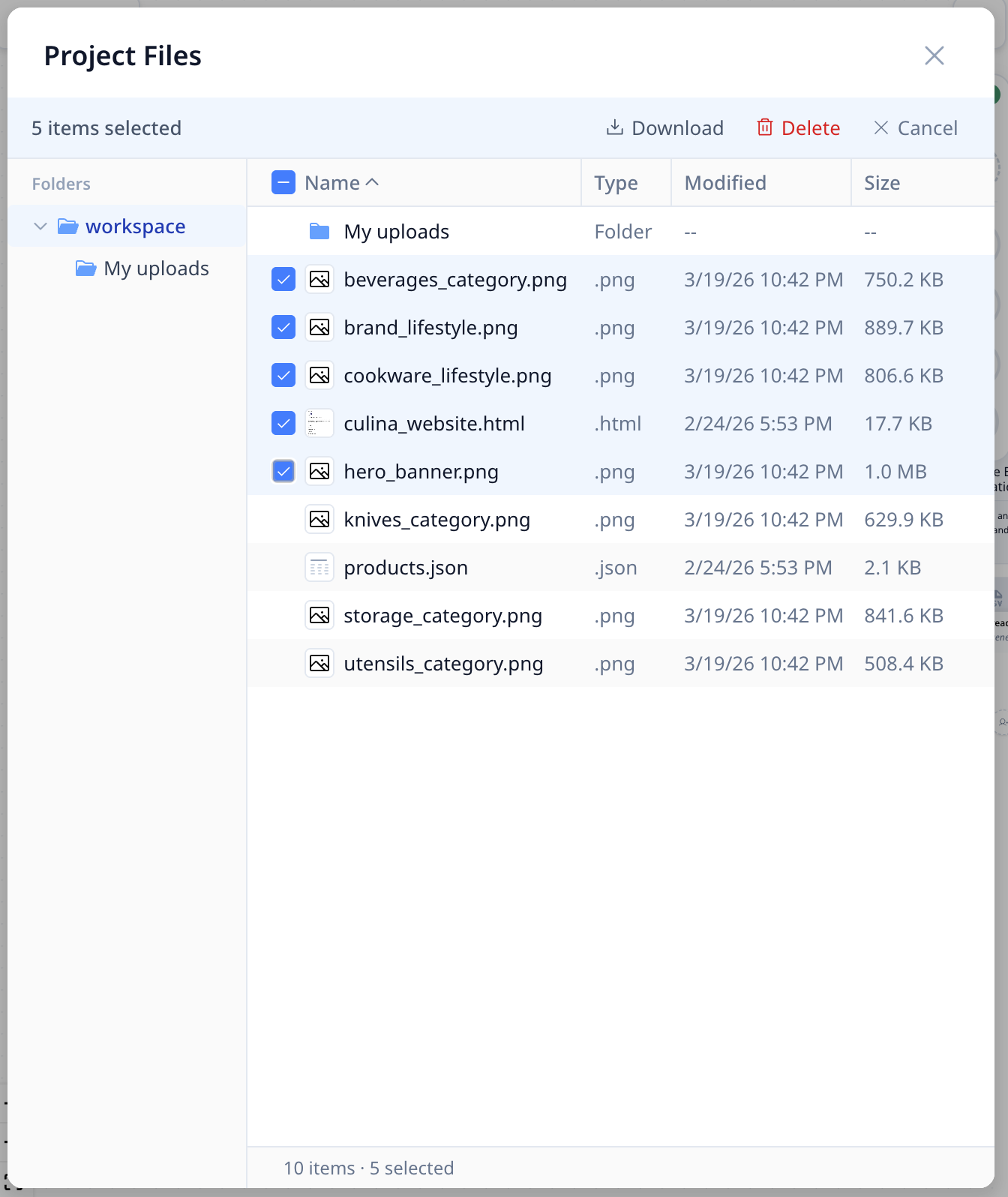This screenshot has height=1197, width=1008.
Task: Click the My uploads folder icon in file list
Action: (x=319, y=232)
